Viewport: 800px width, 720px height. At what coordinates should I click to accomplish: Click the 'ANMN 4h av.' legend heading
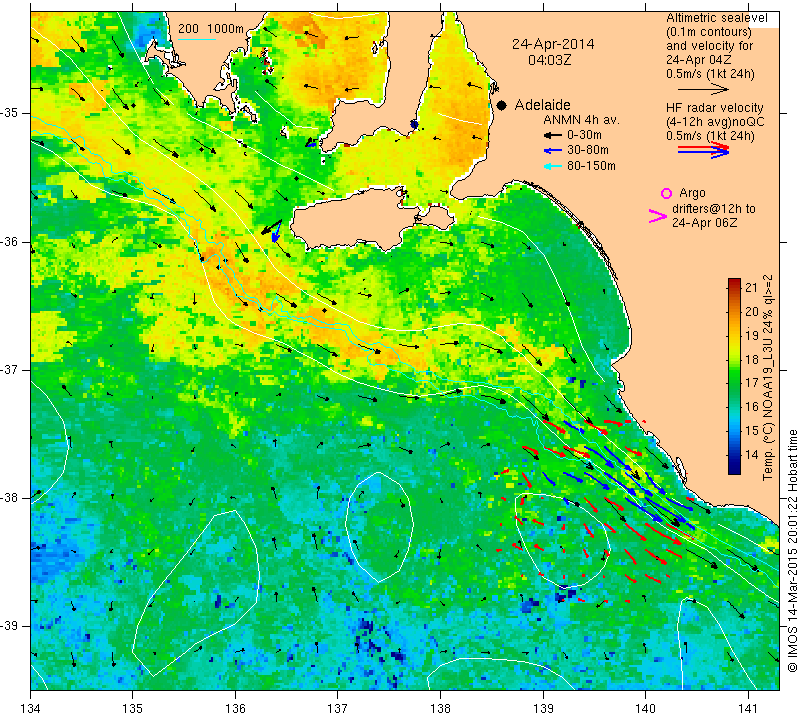(581, 120)
